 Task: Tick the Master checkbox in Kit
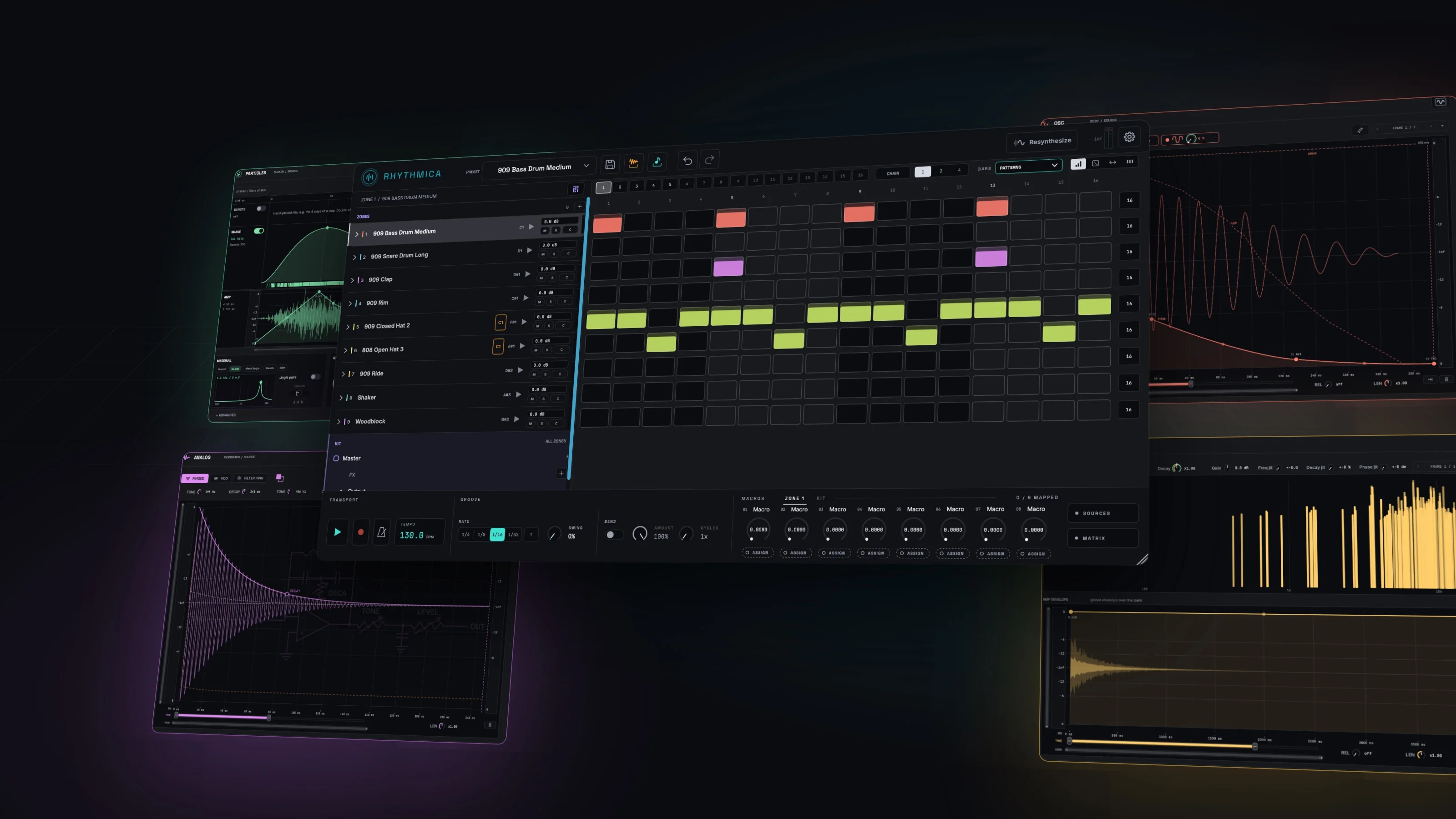click(336, 458)
